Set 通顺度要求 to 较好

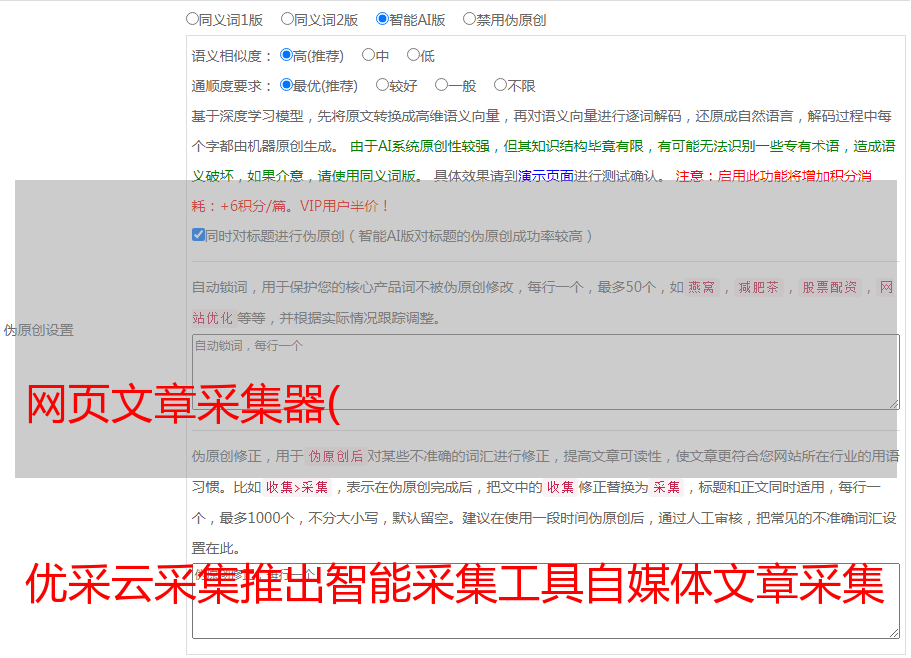[x=382, y=85]
